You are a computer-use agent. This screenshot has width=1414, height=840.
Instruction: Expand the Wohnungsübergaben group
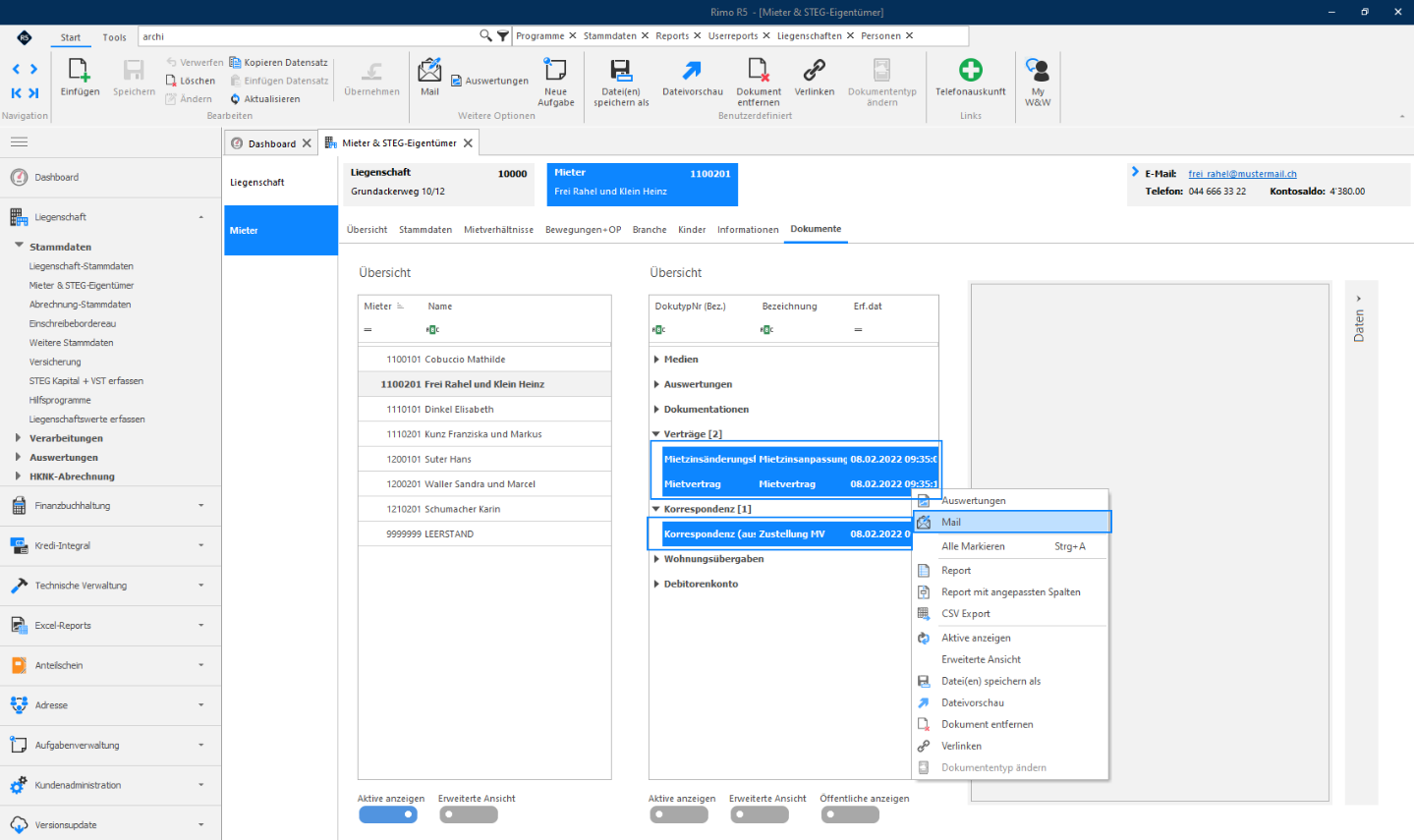pos(656,559)
